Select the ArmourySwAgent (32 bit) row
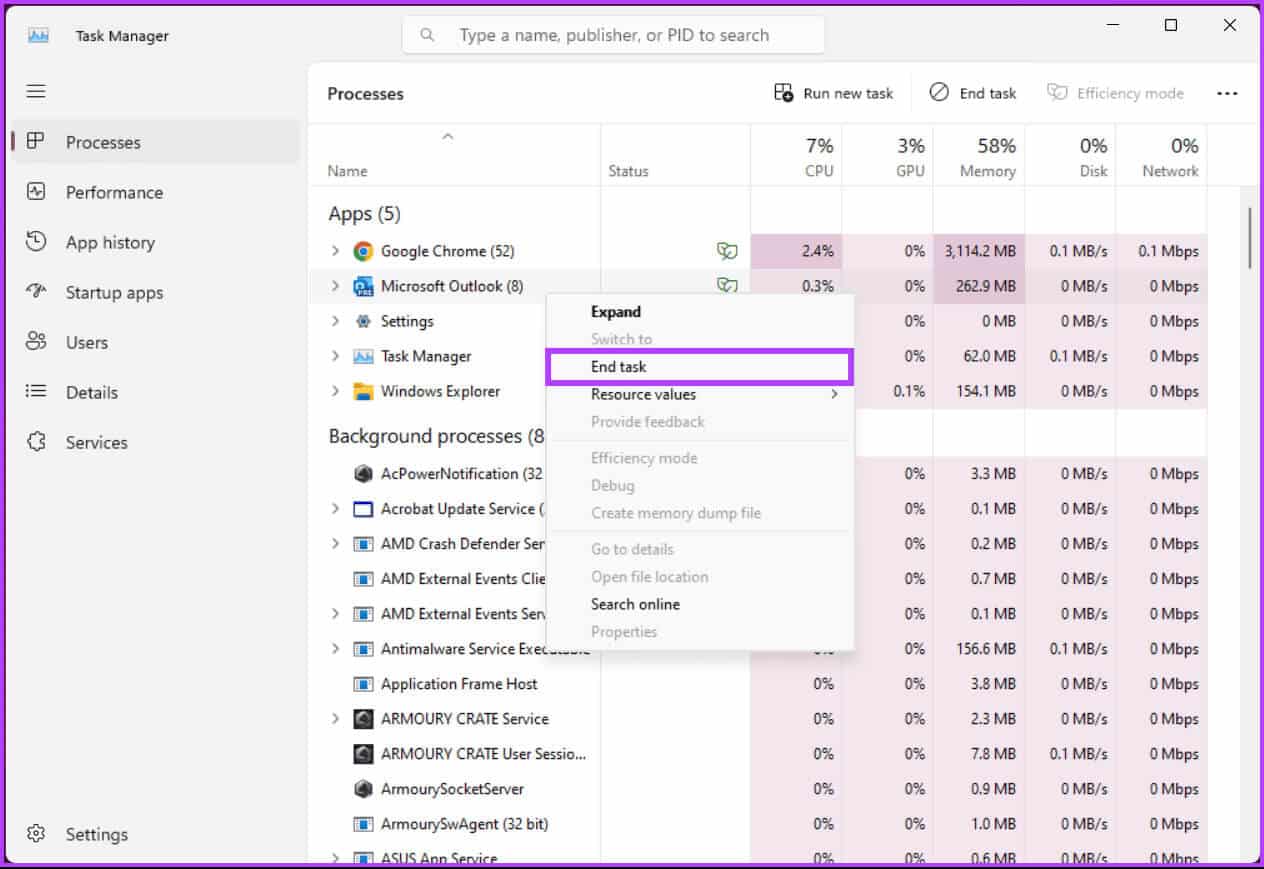This screenshot has width=1264, height=869. coord(757,824)
